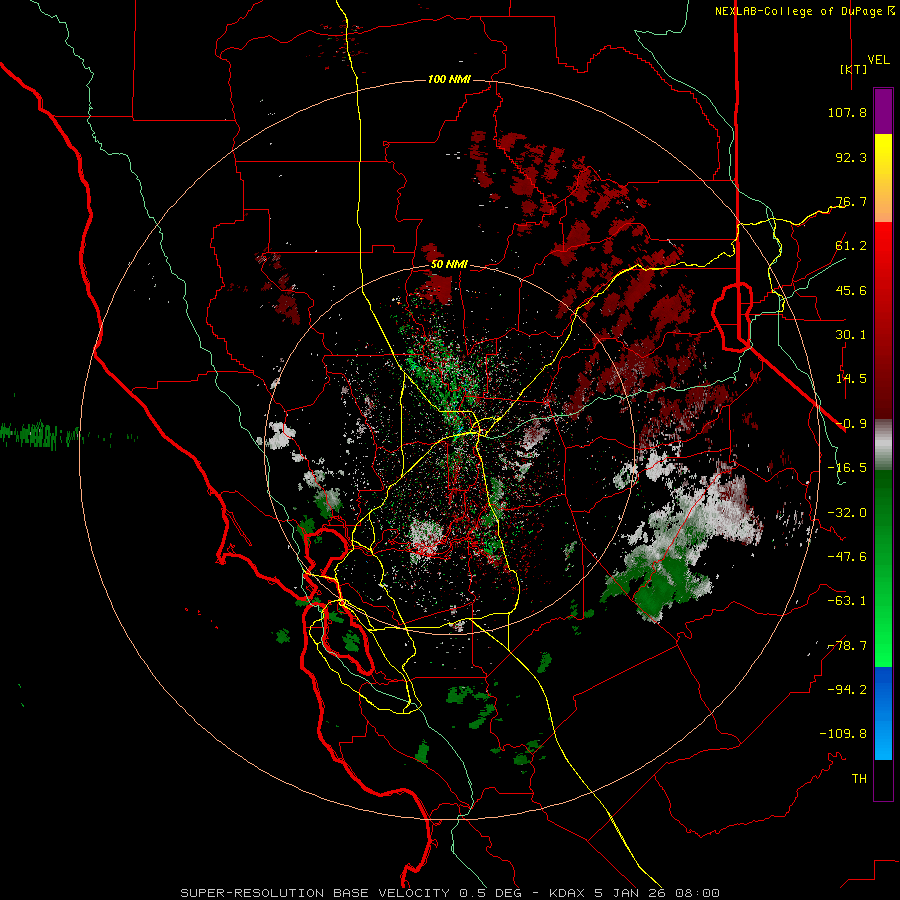Click the TH legend label
The height and width of the screenshot is (900, 900).
tap(859, 779)
